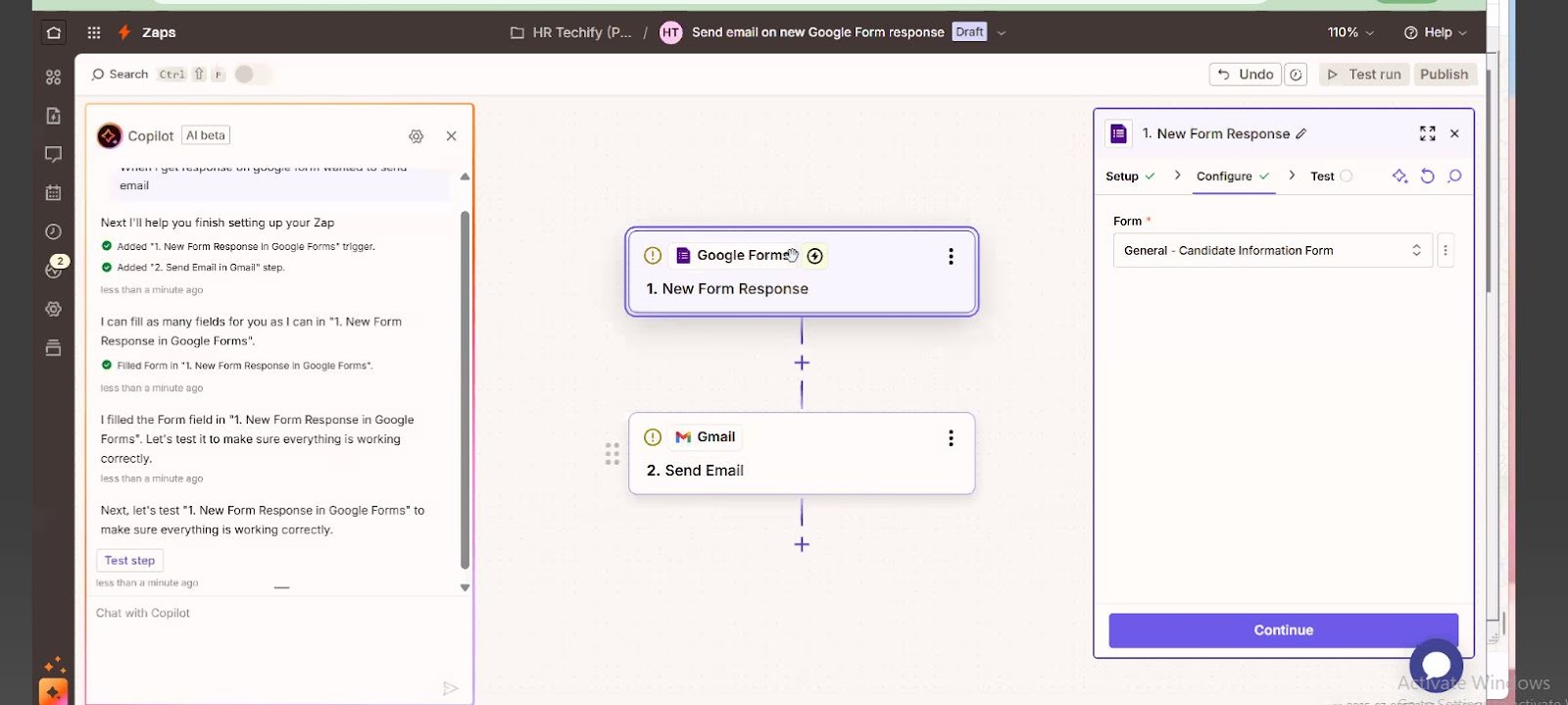1568x705 pixels.
Task: Open the Form dropdown Candidate Information Form
Action: click(1273, 250)
